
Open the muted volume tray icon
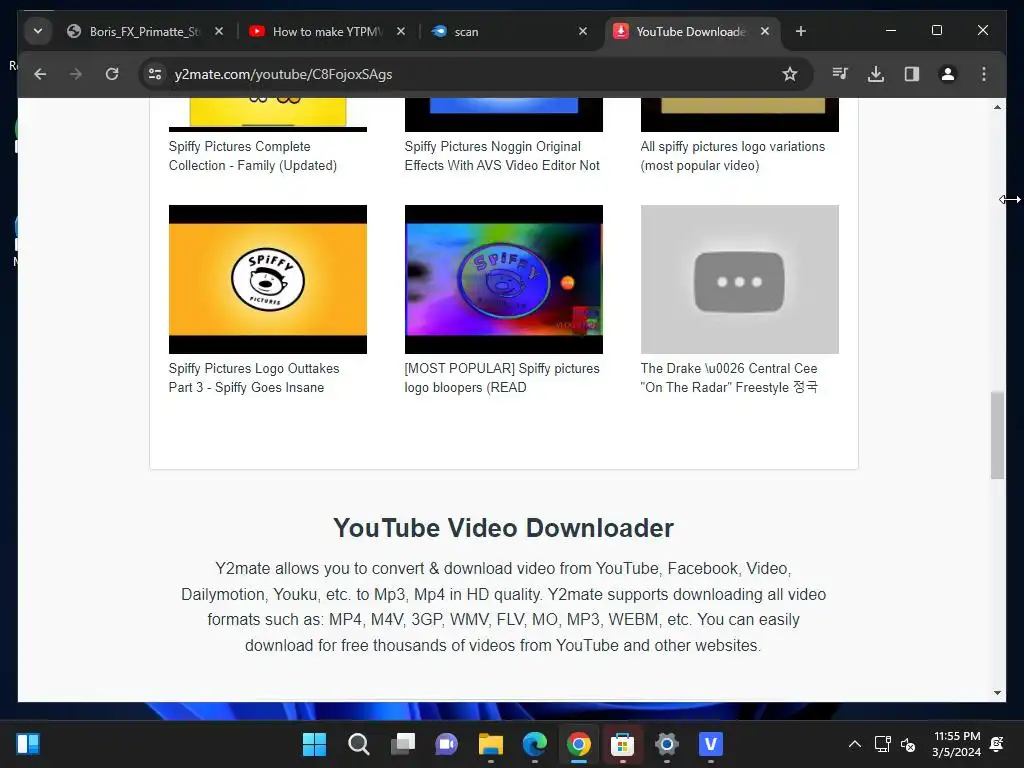[908, 744]
